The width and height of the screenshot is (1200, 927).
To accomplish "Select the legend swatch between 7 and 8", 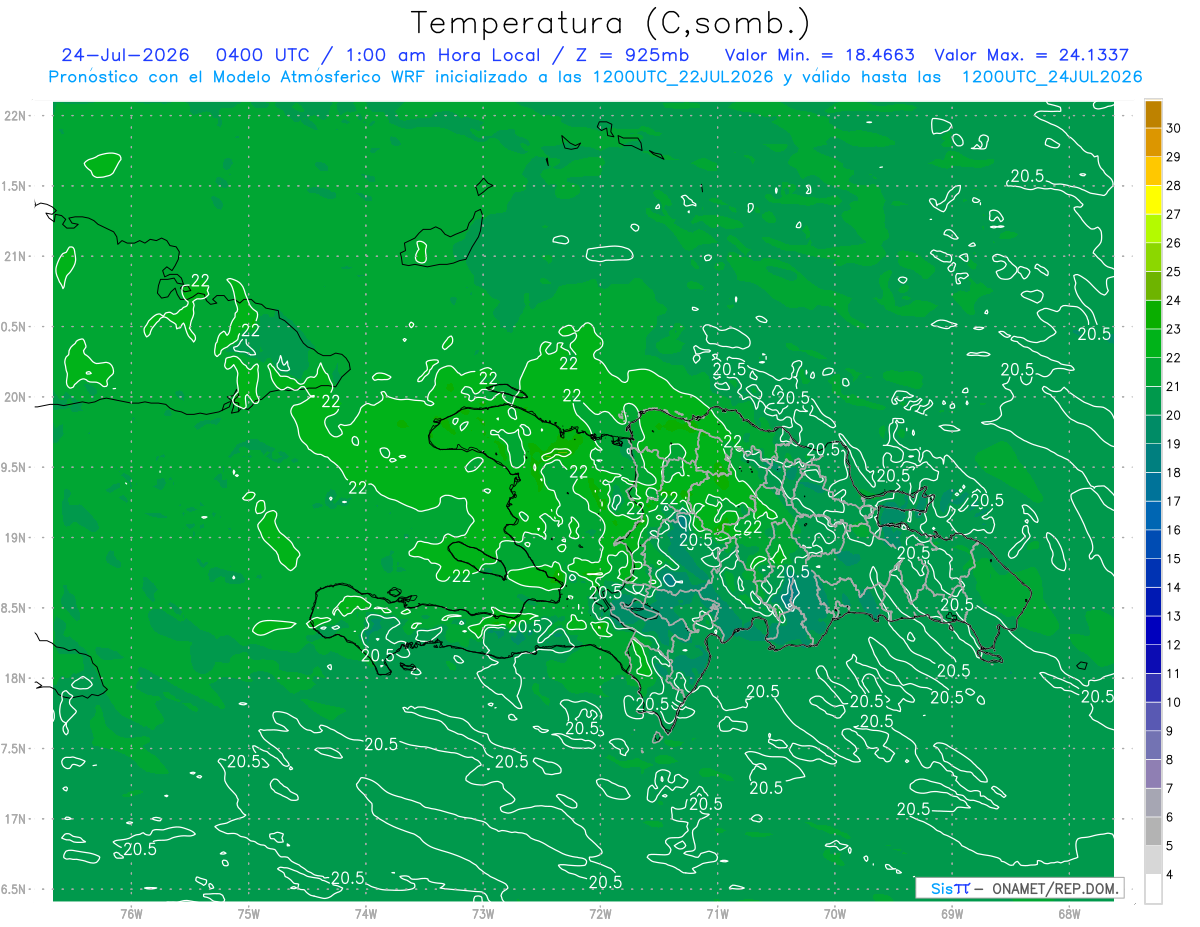I will click(x=1153, y=774).
